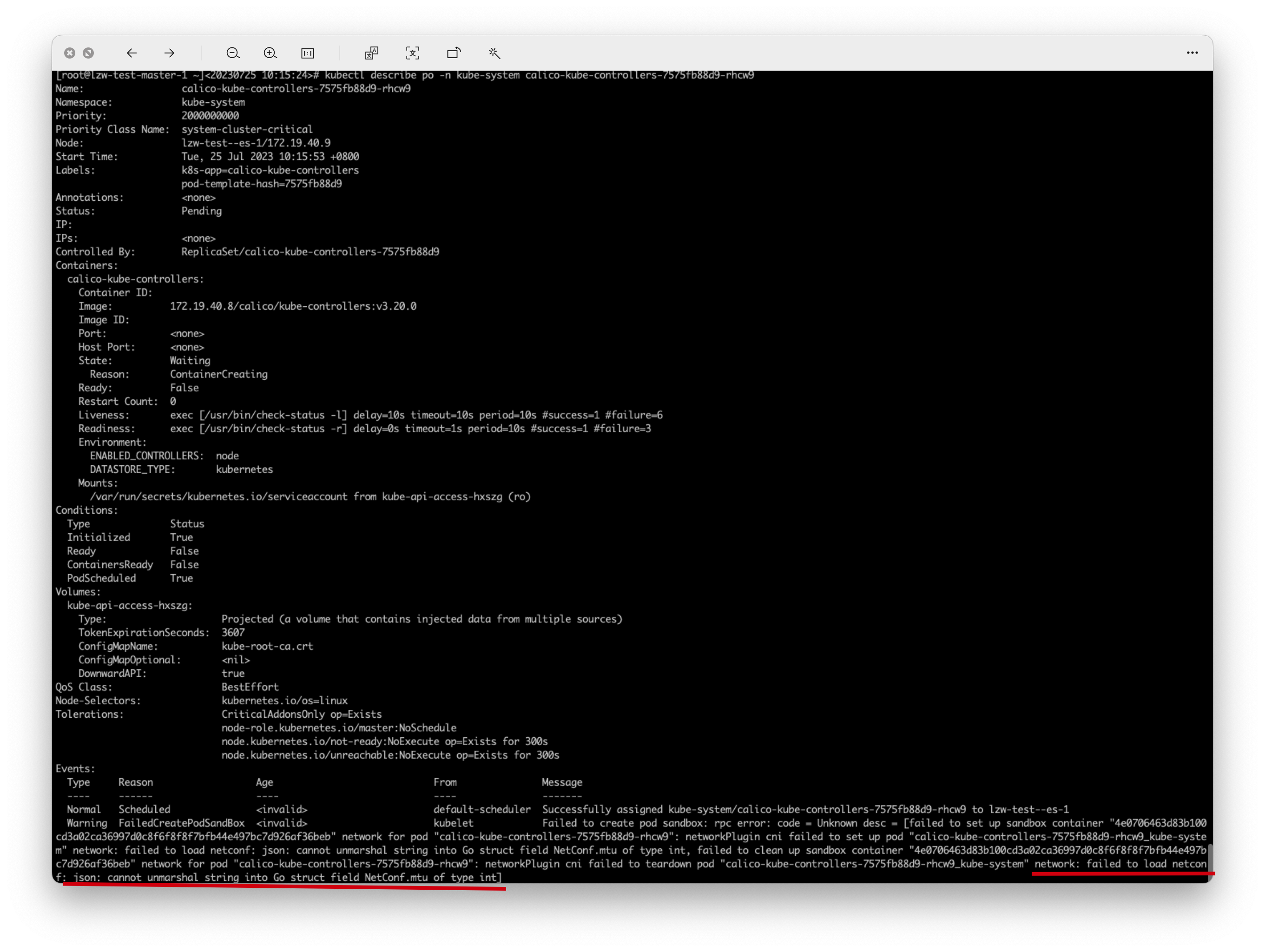Close the screenshot viewer
The width and height of the screenshot is (1265, 952).
pyautogui.click(x=69, y=53)
